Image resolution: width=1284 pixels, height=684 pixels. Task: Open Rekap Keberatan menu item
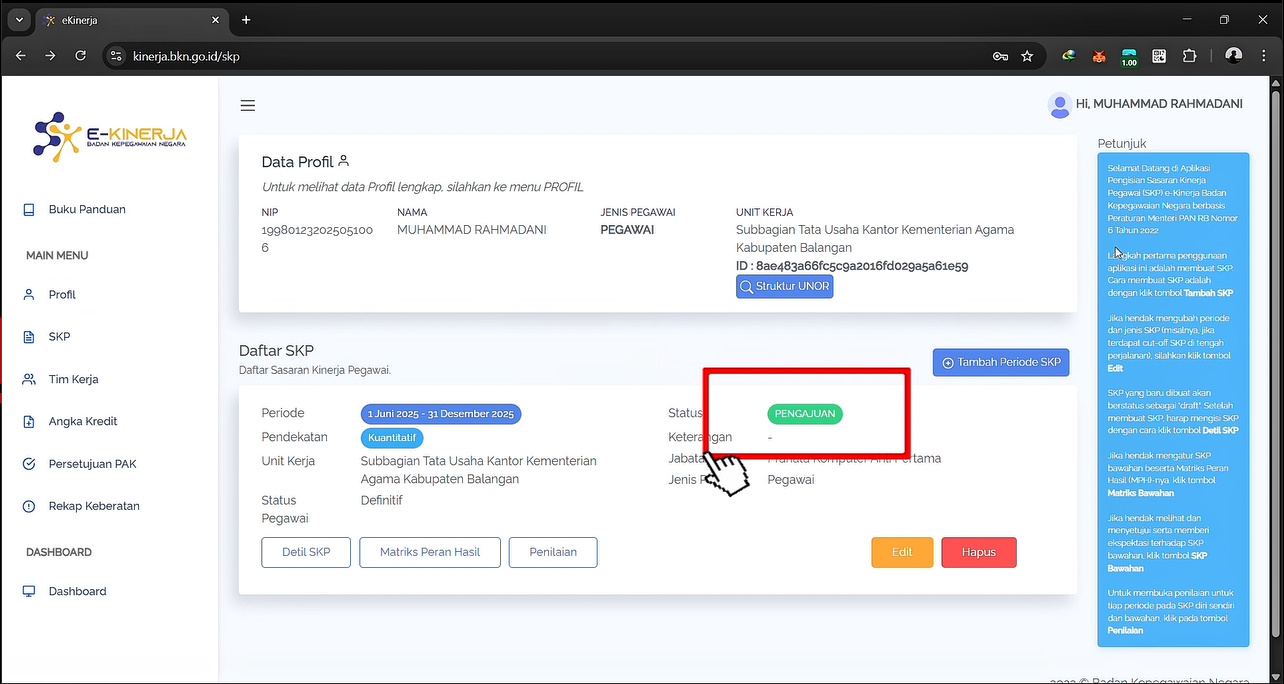tap(94, 506)
